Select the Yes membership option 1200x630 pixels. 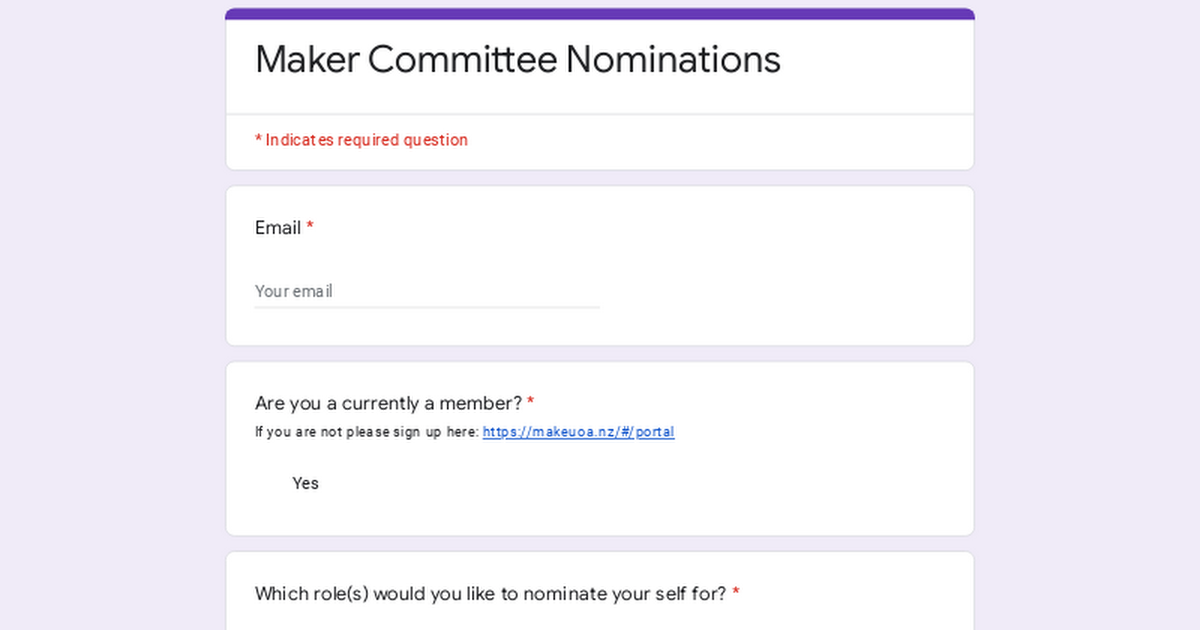305,483
